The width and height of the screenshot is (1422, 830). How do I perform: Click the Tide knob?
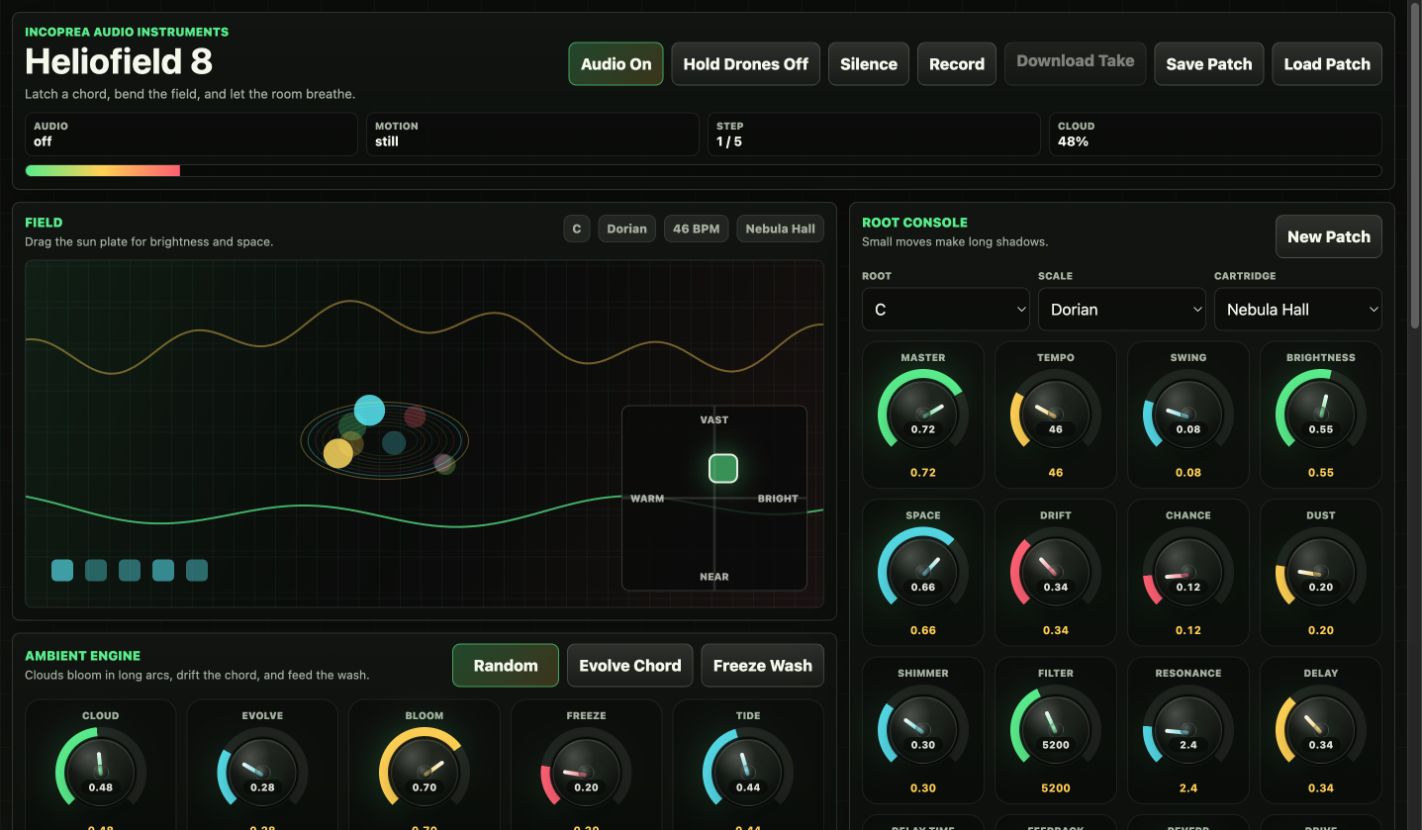point(748,772)
